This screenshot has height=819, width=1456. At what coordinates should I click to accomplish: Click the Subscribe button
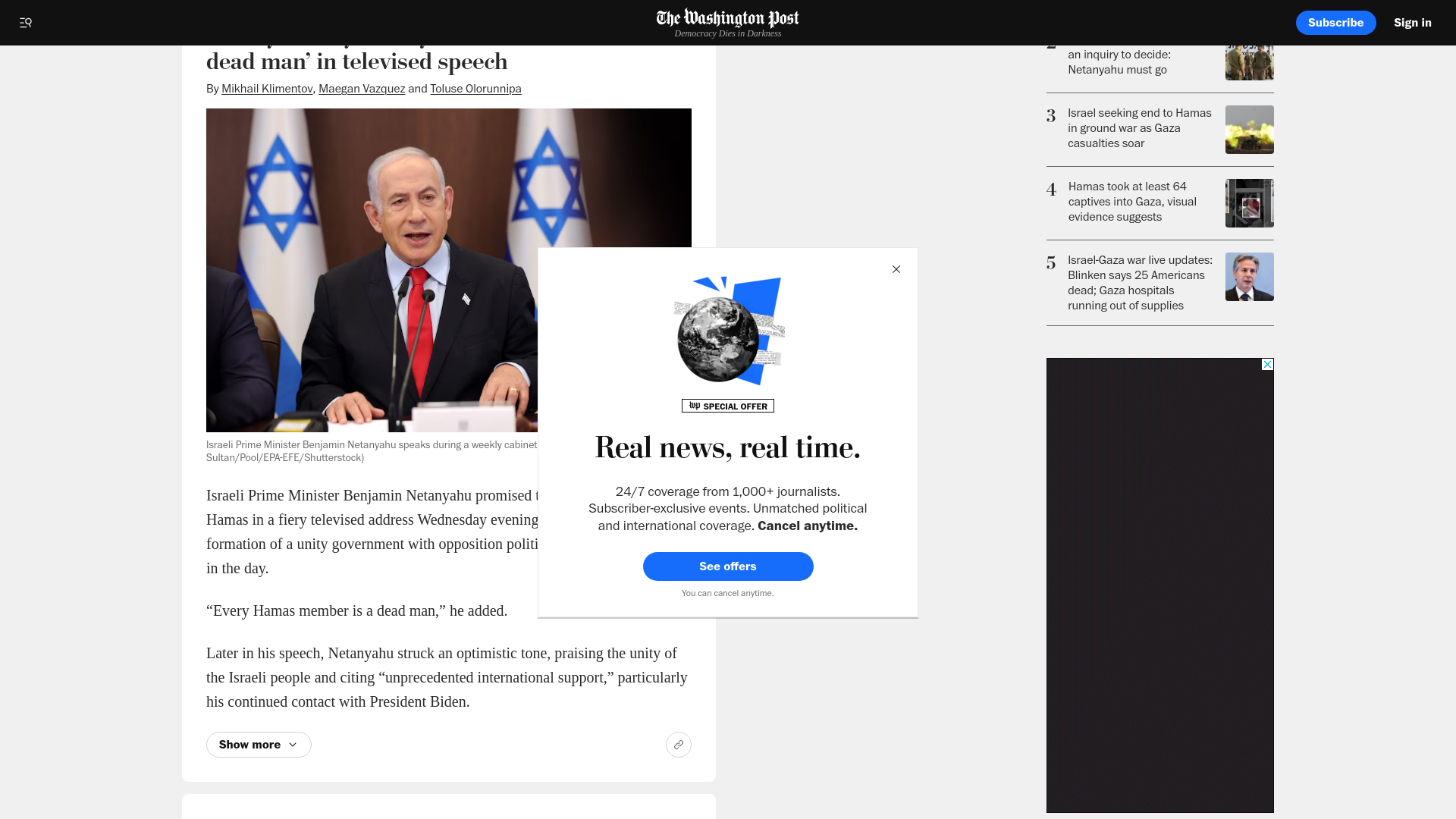(x=1336, y=23)
